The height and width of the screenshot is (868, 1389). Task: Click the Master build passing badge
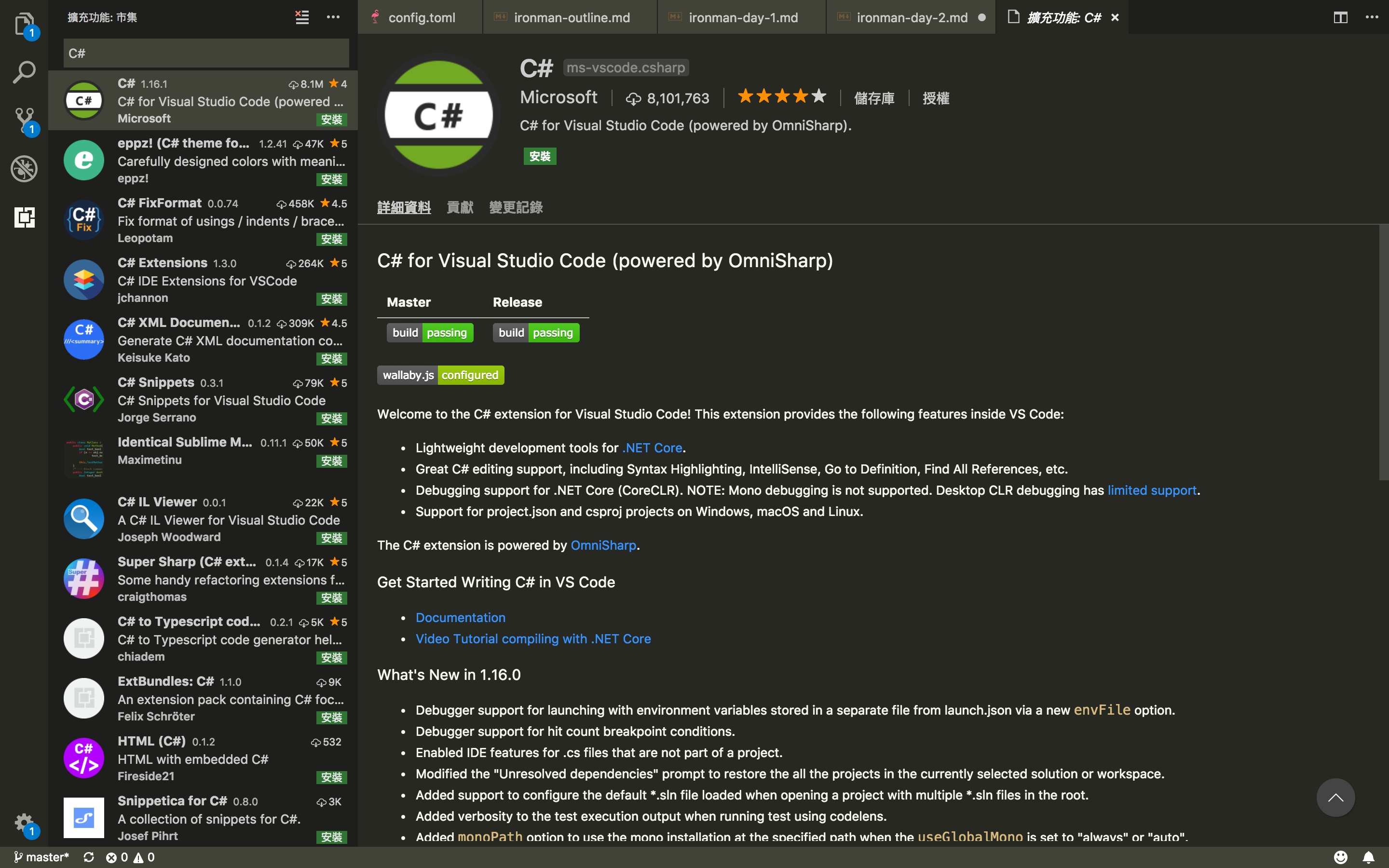[430, 332]
